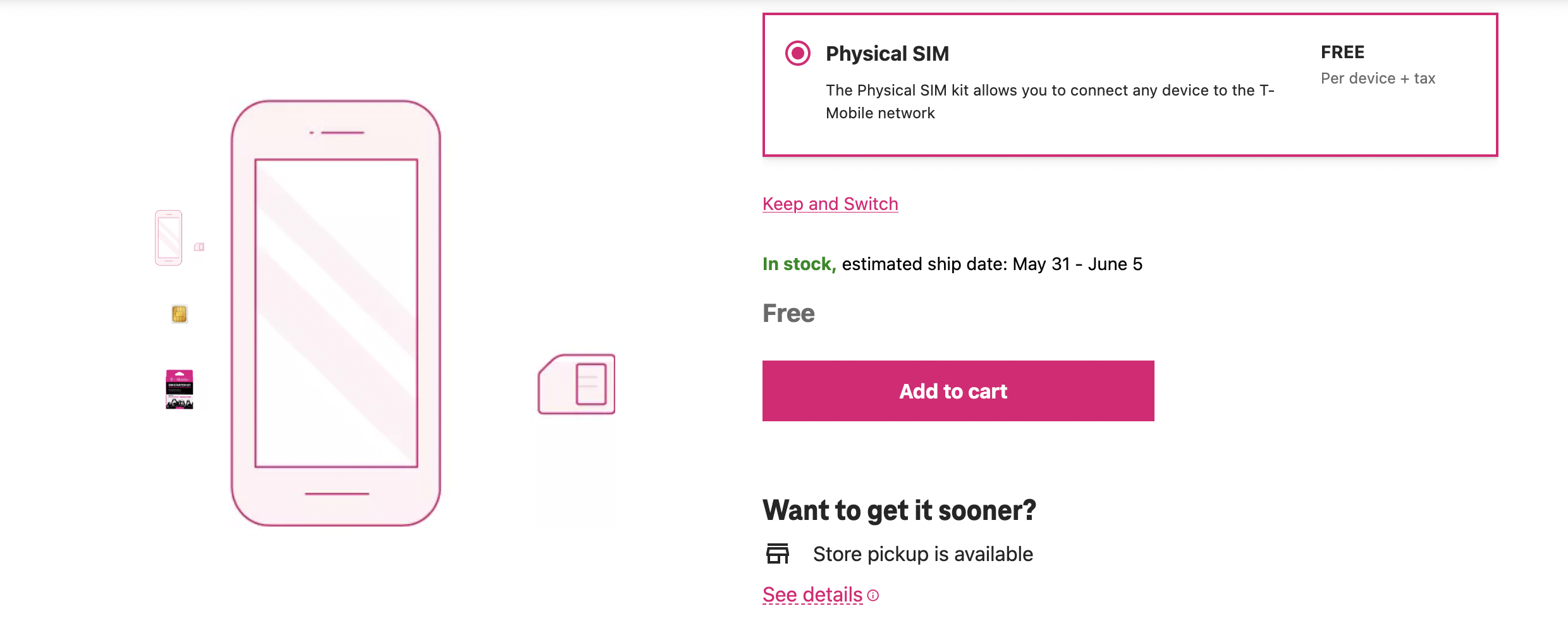Open the info tooltip beside See details

tap(873, 595)
